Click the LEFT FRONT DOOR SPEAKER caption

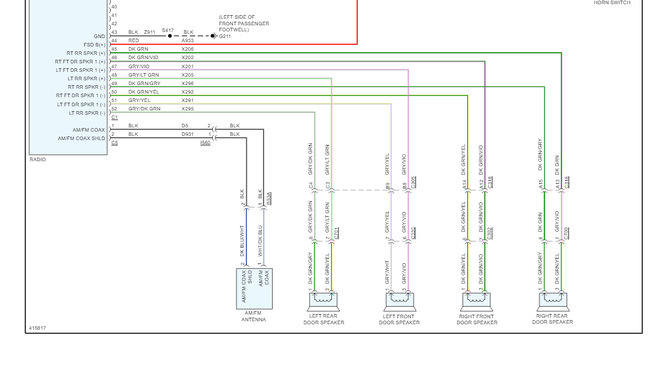[399, 319]
